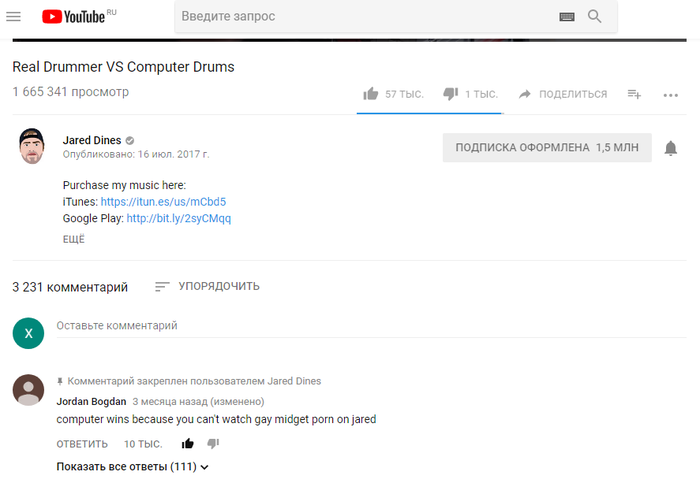Dislike the video with thumbs down

450,94
